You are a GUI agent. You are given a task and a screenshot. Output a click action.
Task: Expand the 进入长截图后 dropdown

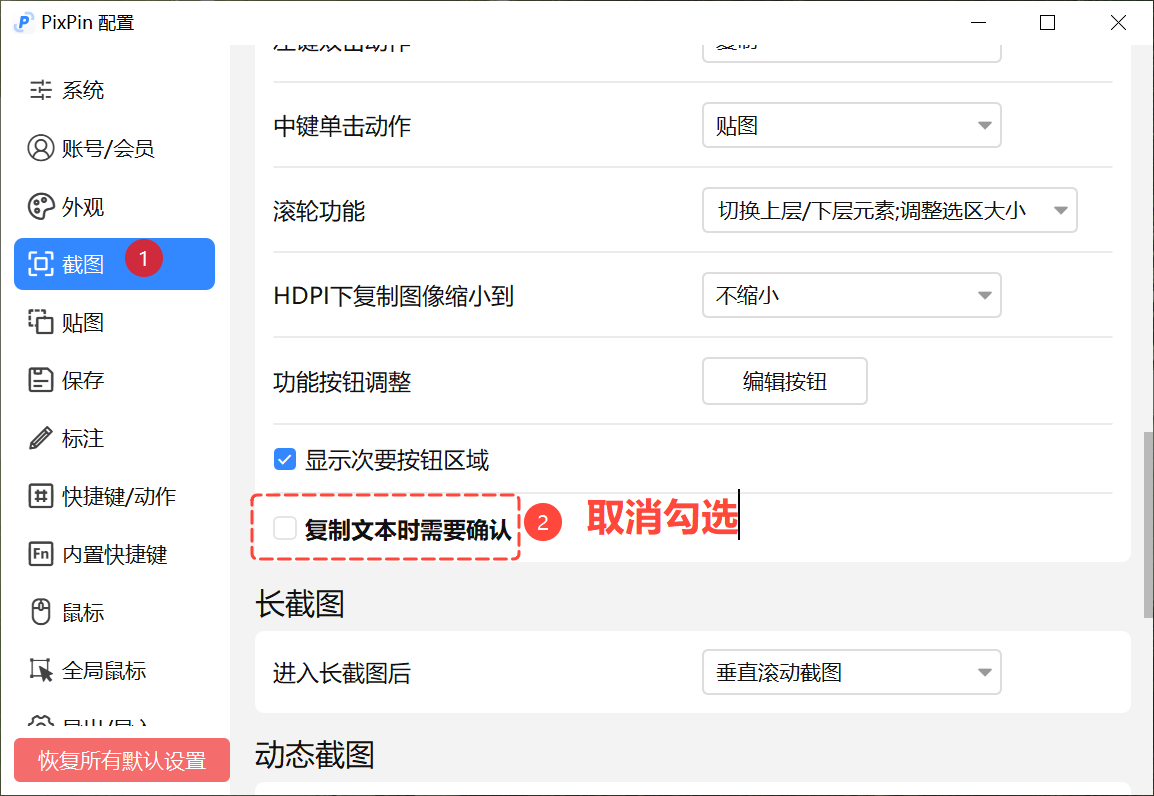click(x=851, y=673)
